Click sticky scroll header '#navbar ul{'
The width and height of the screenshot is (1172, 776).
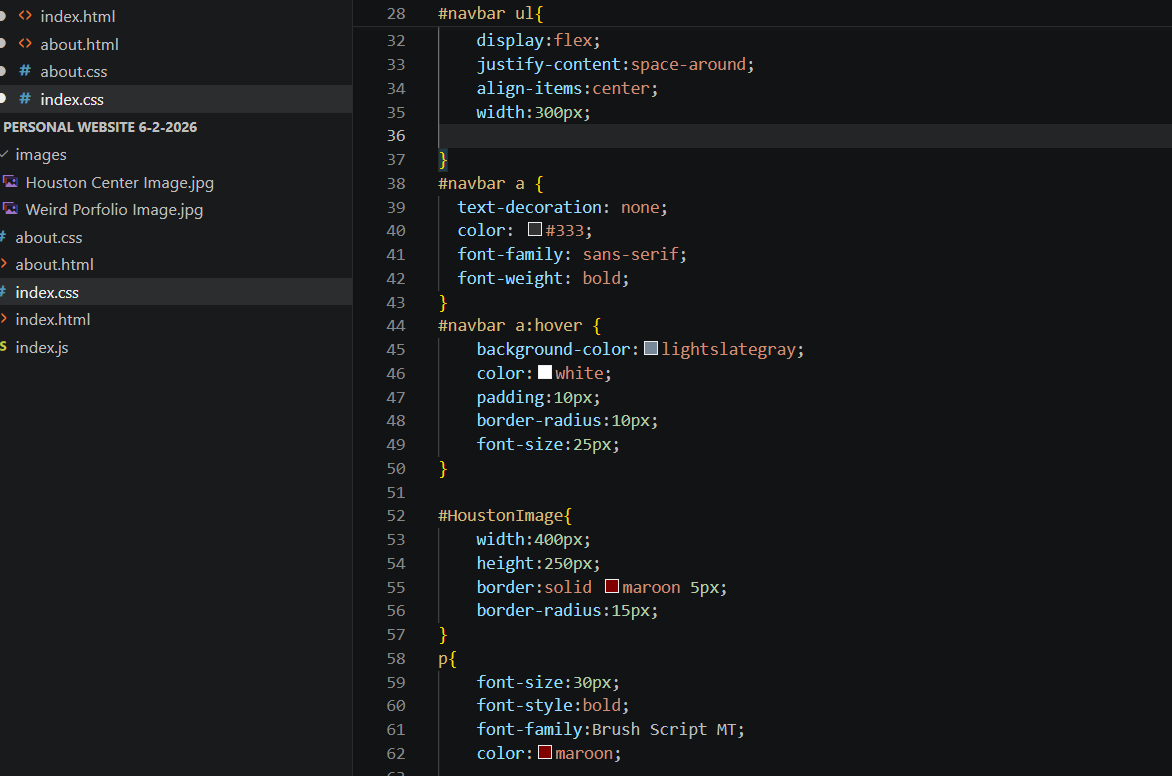[491, 13]
